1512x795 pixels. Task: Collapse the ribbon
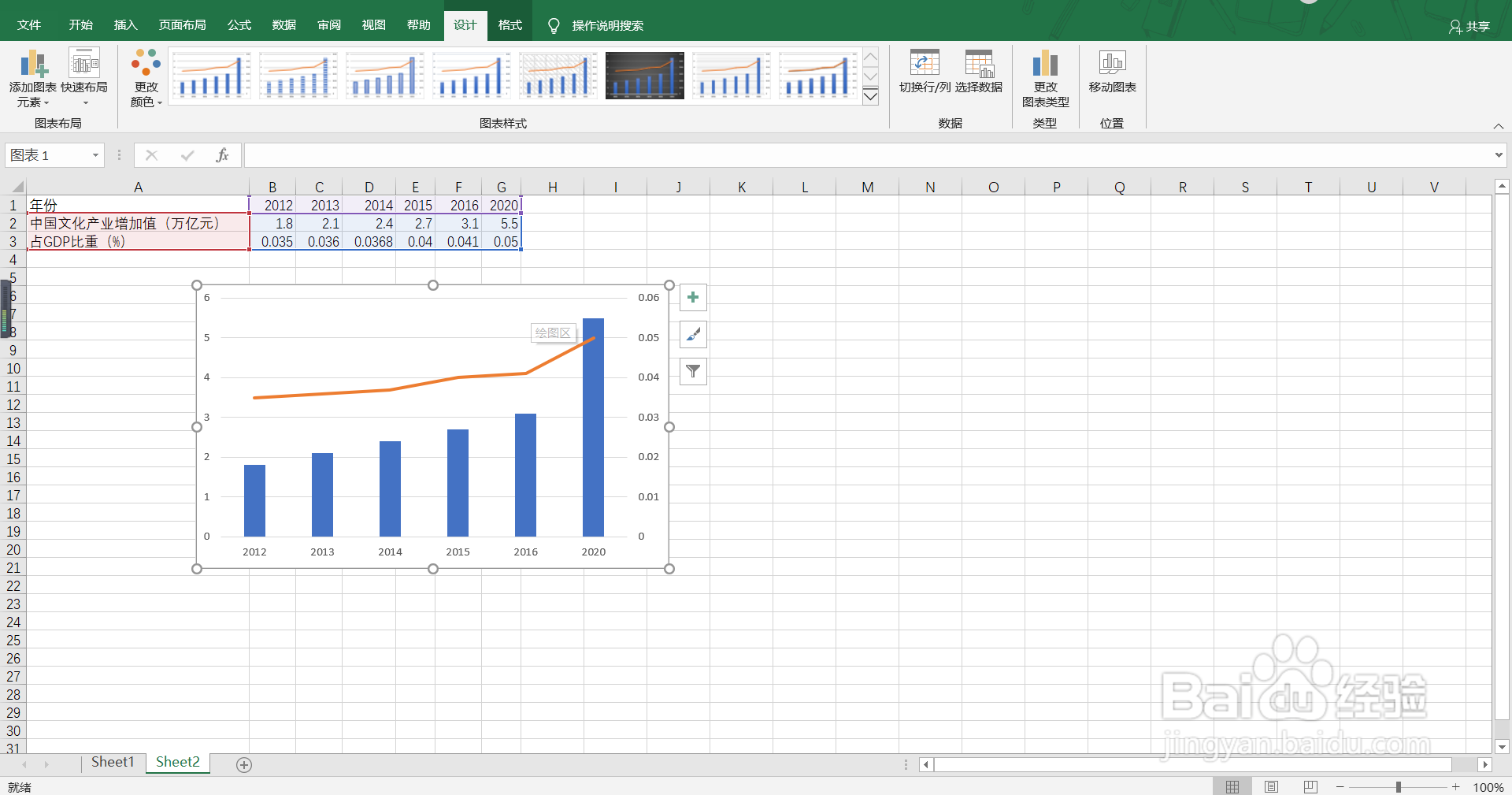[1499, 126]
